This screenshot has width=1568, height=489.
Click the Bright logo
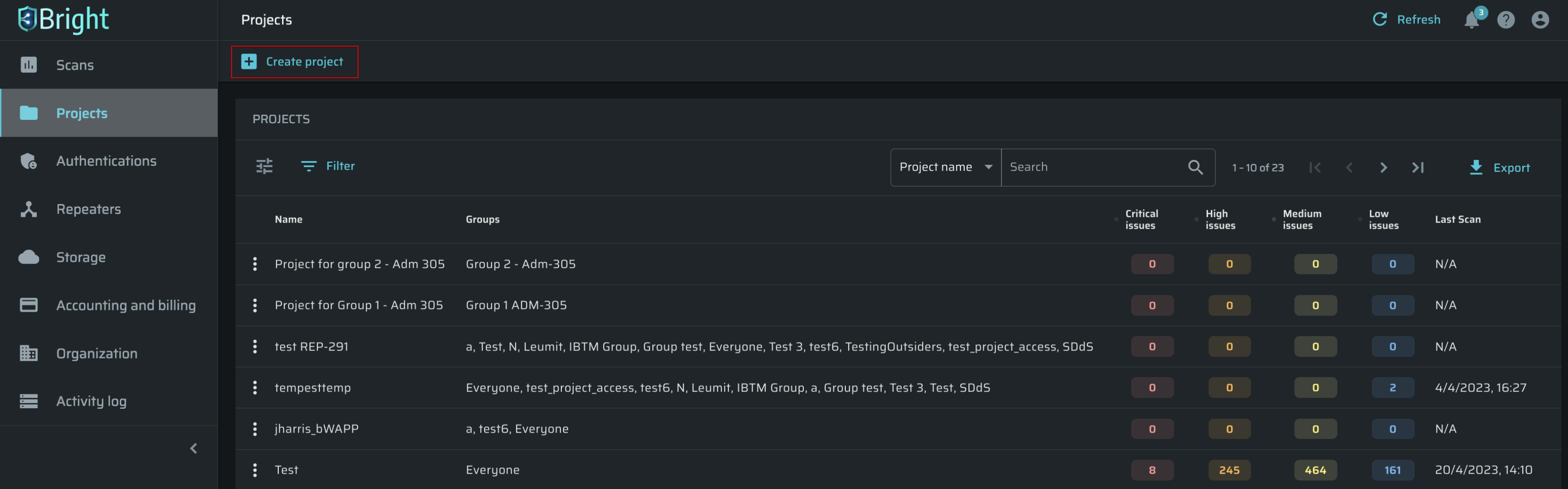pos(63,20)
